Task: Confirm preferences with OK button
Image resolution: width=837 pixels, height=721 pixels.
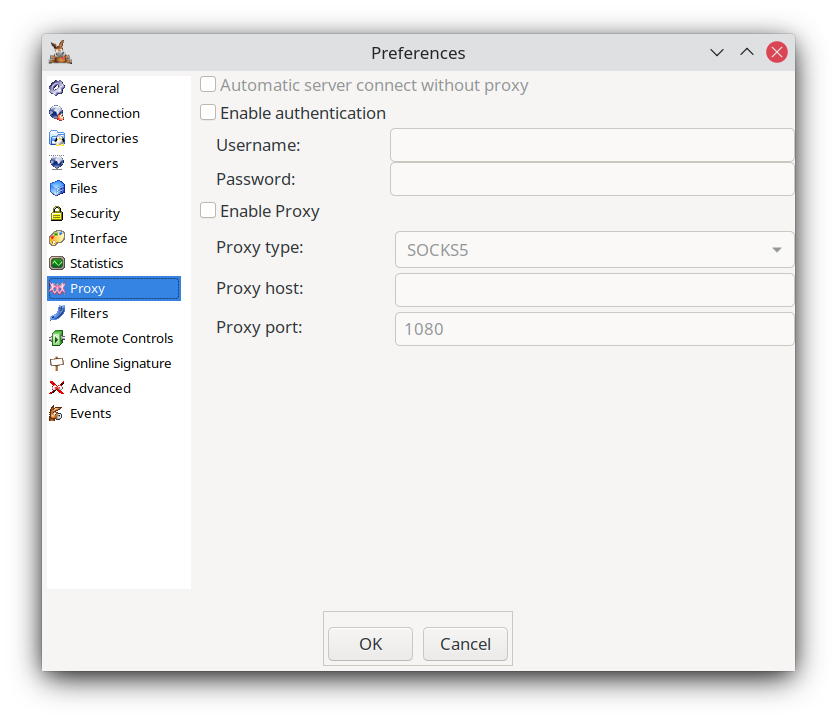Action: point(370,644)
